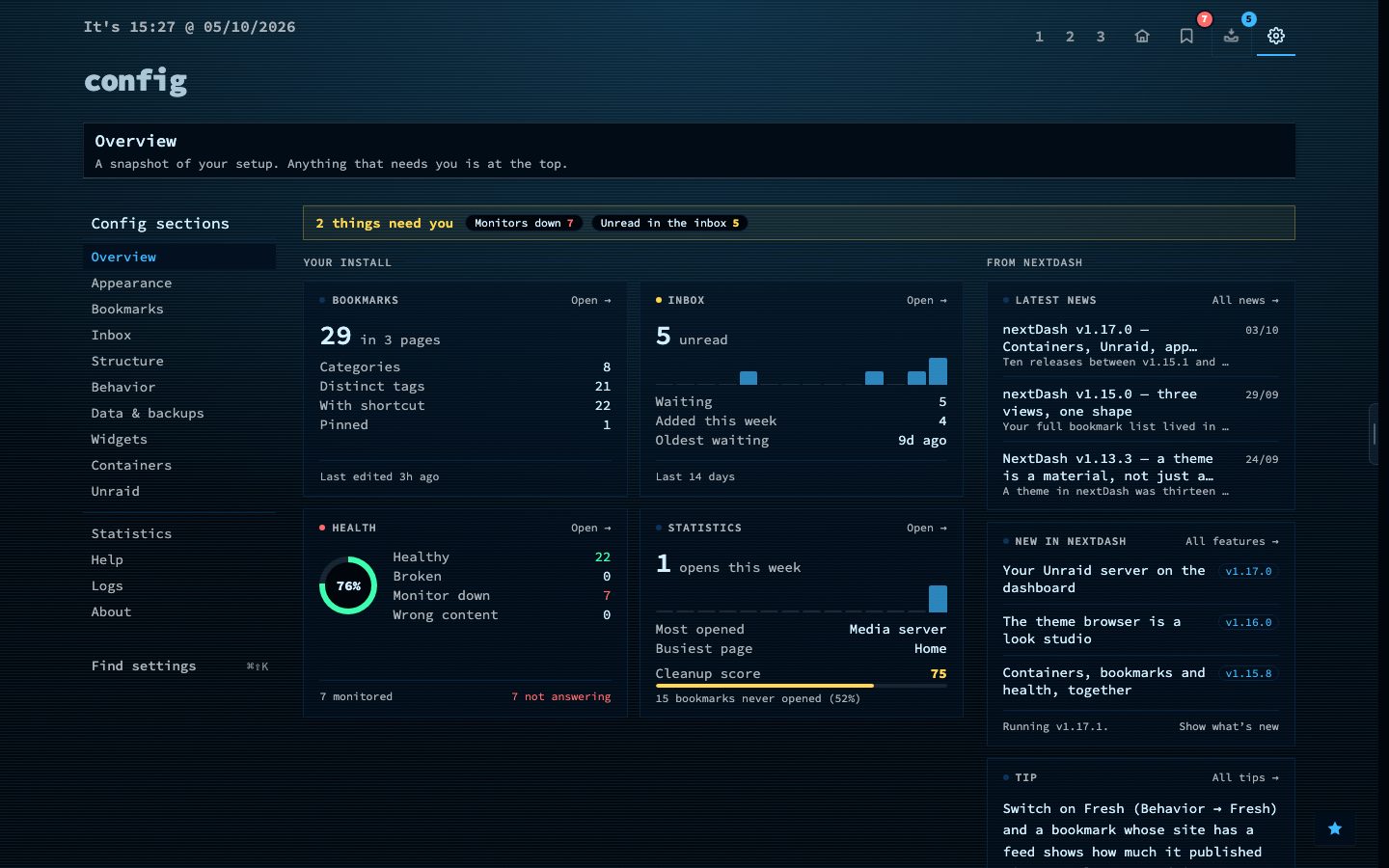Open the Health card link

tap(590, 528)
